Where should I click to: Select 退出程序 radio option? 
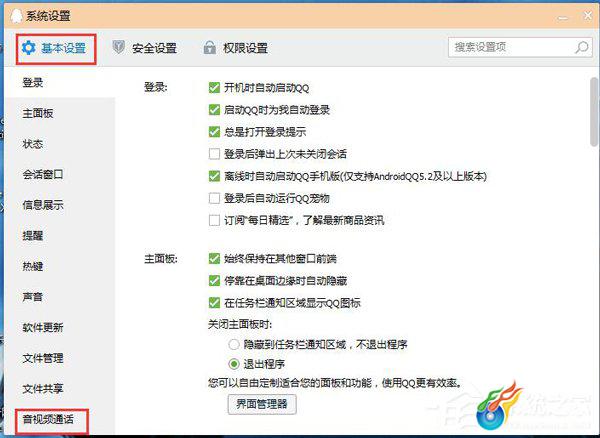[x=234, y=364]
